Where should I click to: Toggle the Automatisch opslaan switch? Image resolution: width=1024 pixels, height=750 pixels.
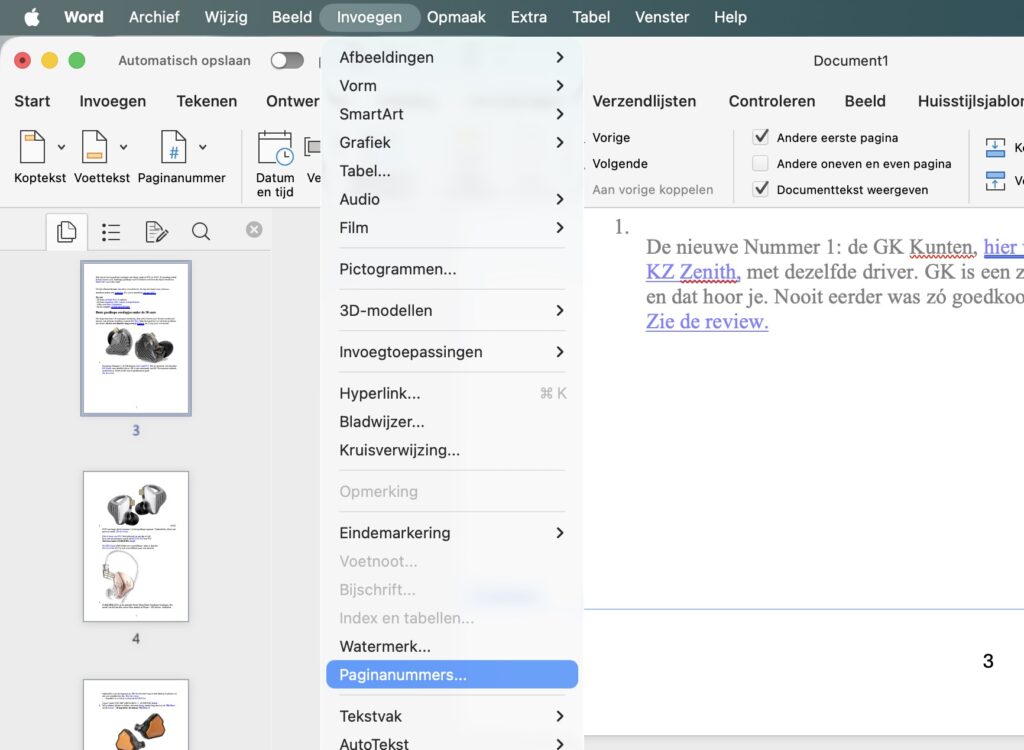click(287, 61)
